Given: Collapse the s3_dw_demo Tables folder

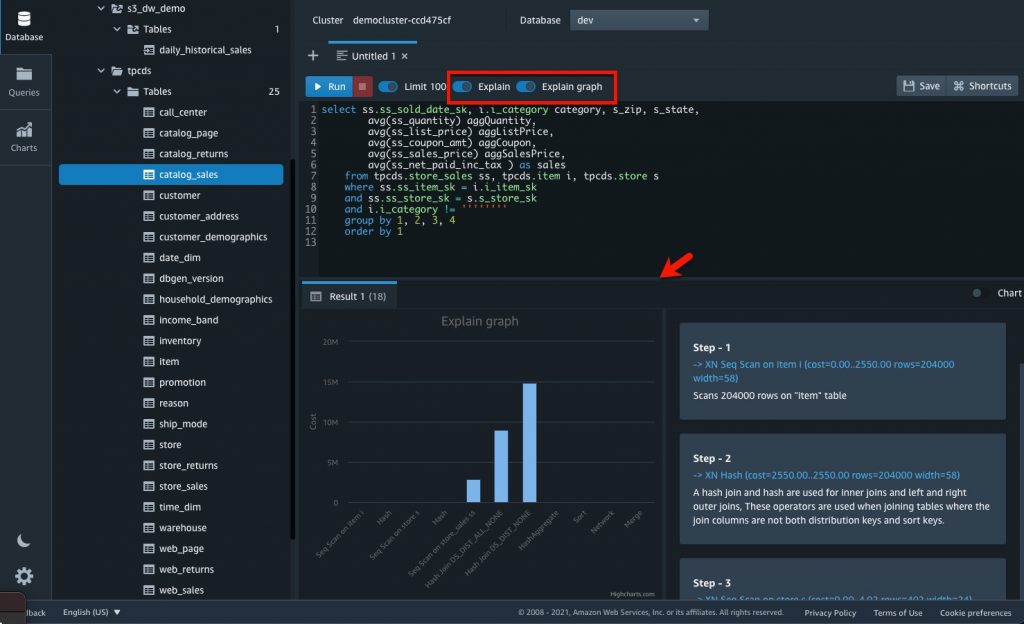Looking at the screenshot, I should [117, 29].
